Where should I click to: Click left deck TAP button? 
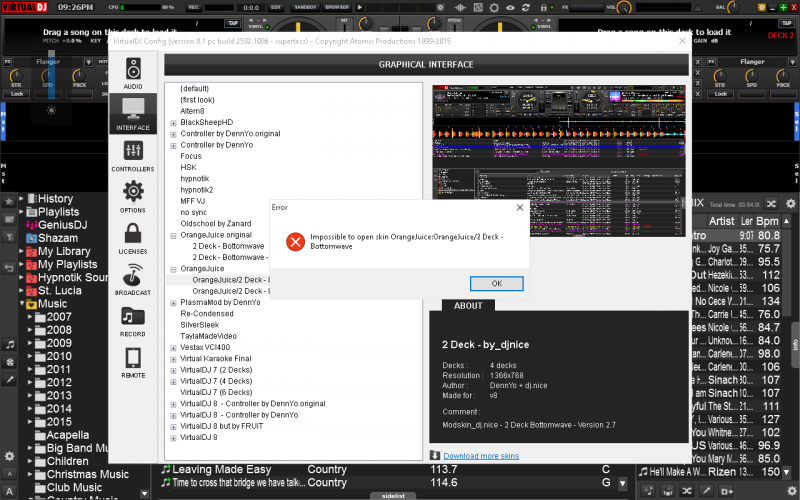pos(233,23)
